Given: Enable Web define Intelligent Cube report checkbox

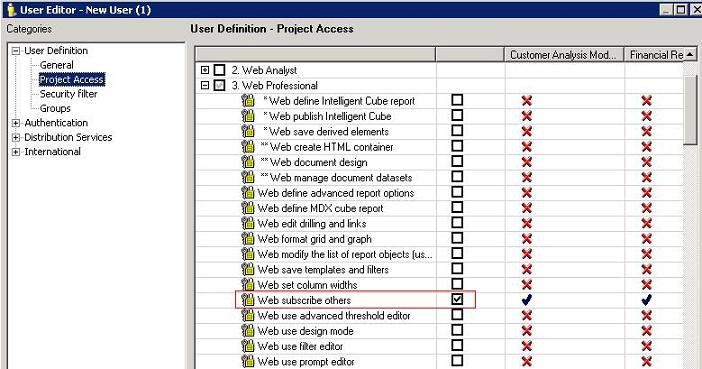Looking at the screenshot, I should pos(457,99).
